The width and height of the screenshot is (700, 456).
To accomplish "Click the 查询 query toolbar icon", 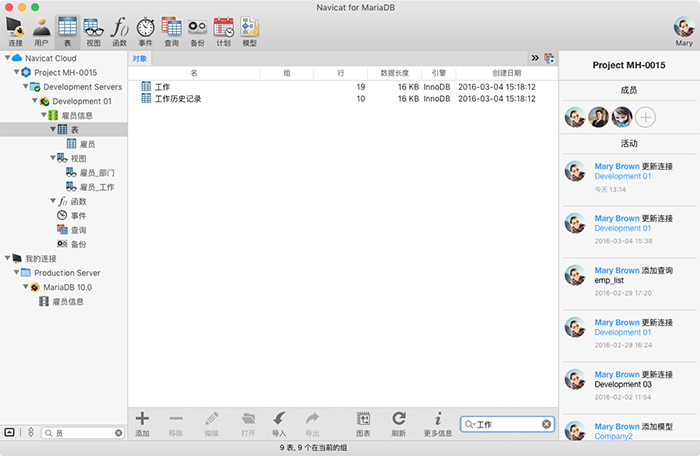I will pos(171,31).
